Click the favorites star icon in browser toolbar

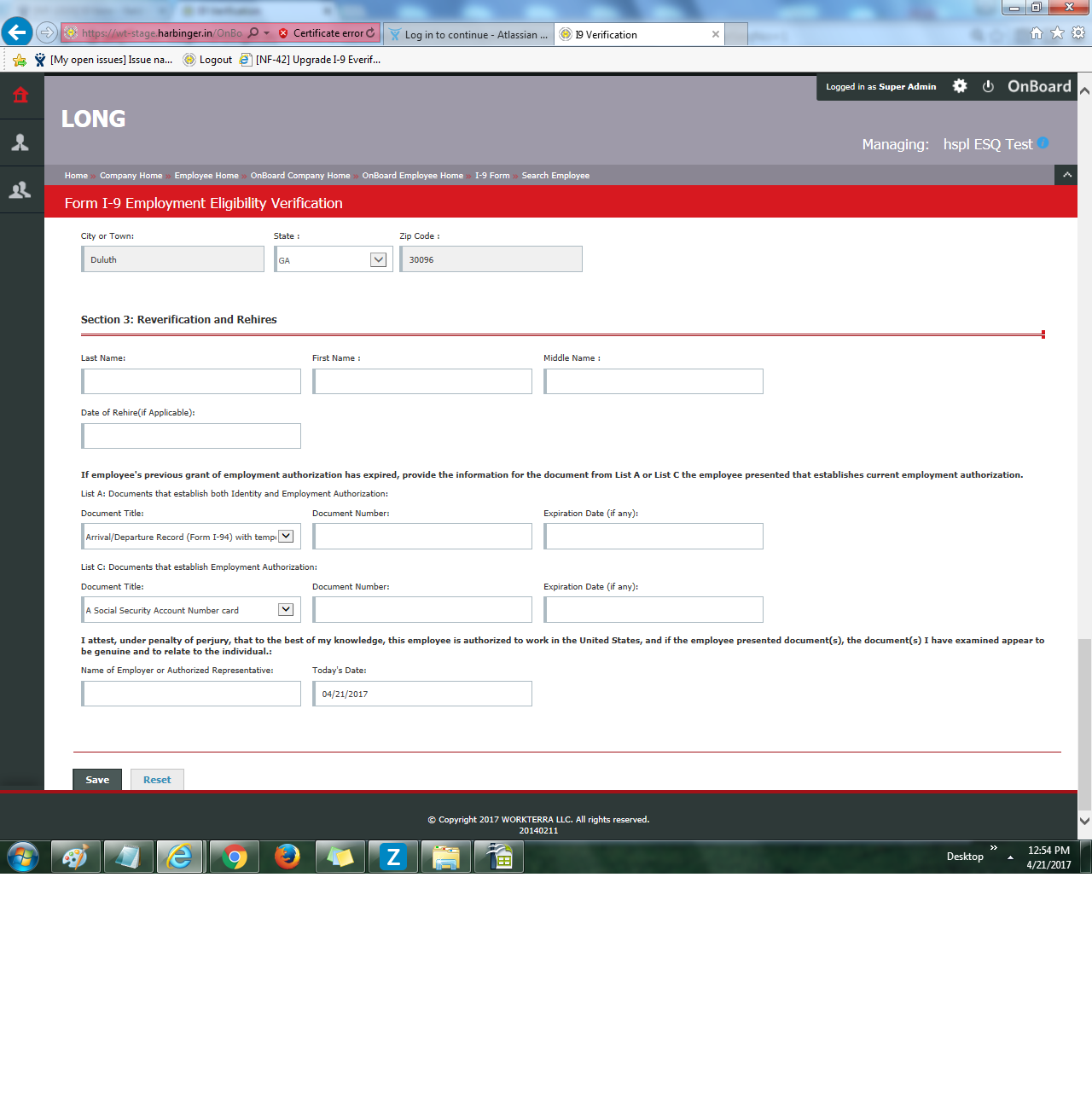pyautogui.click(x=1056, y=32)
